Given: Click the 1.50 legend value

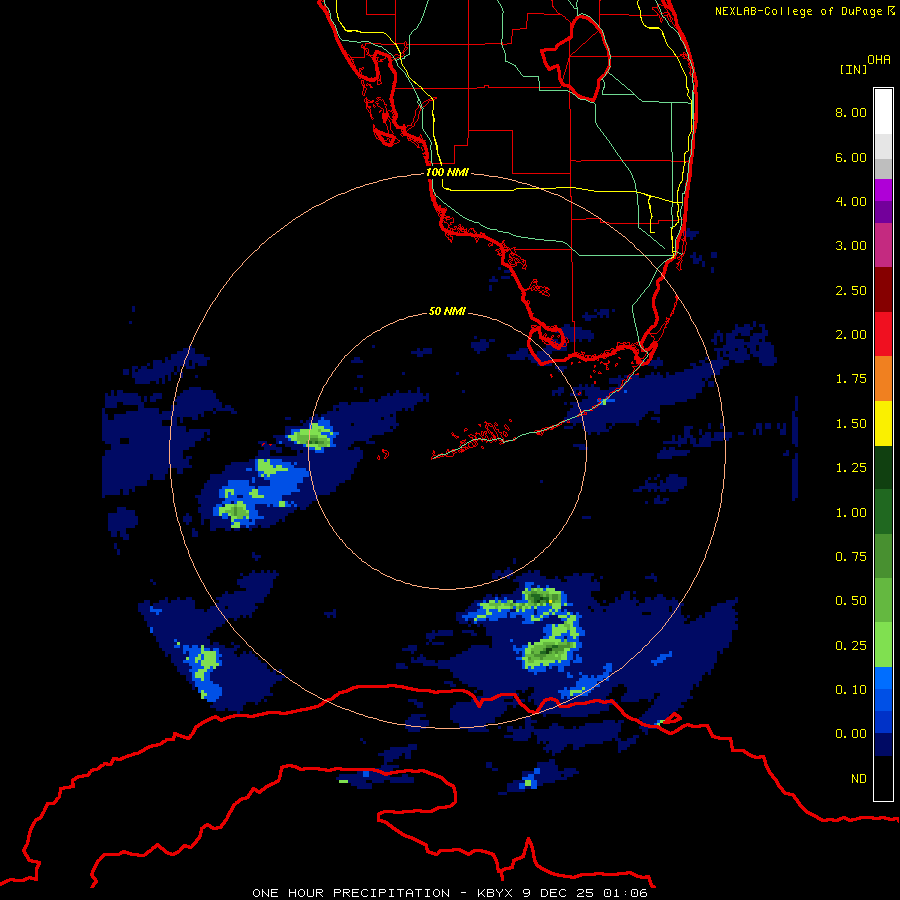Looking at the screenshot, I should [x=851, y=424].
